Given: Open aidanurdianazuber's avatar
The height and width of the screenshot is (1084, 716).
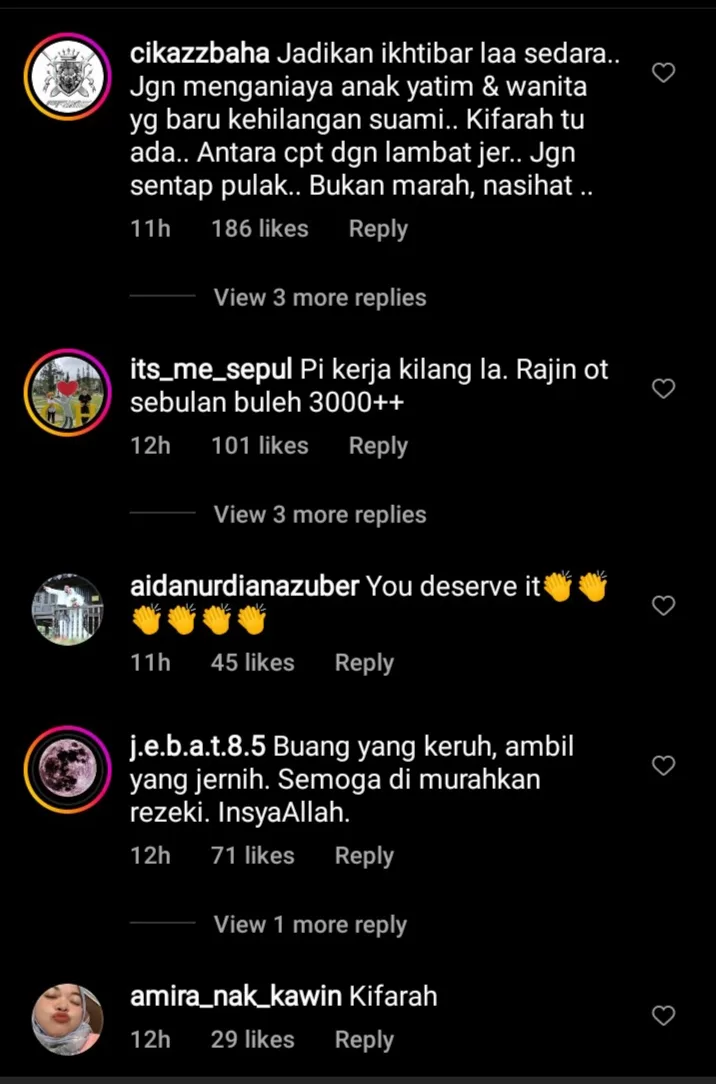Looking at the screenshot, I should [x=68, y=609].
